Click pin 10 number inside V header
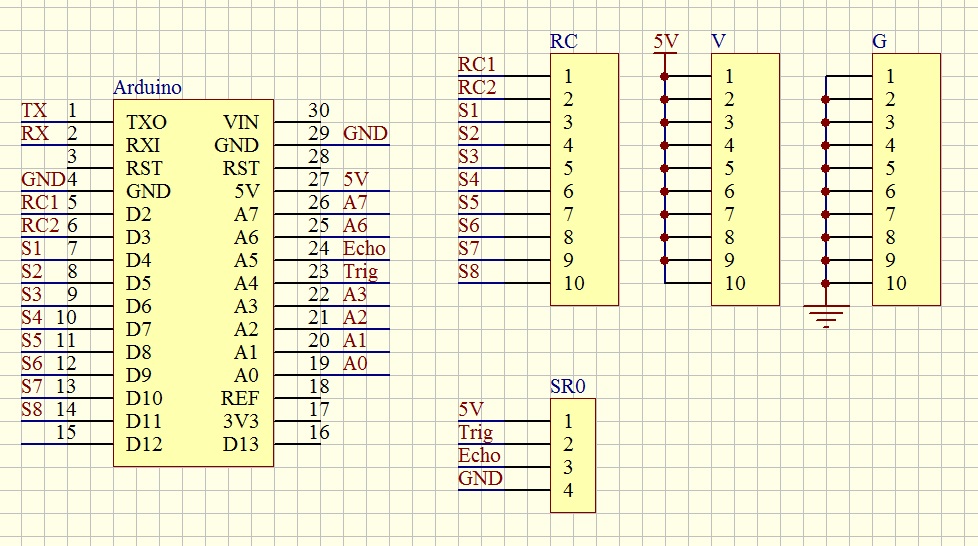This screenshot has width=978, height=546. [735, 284]
